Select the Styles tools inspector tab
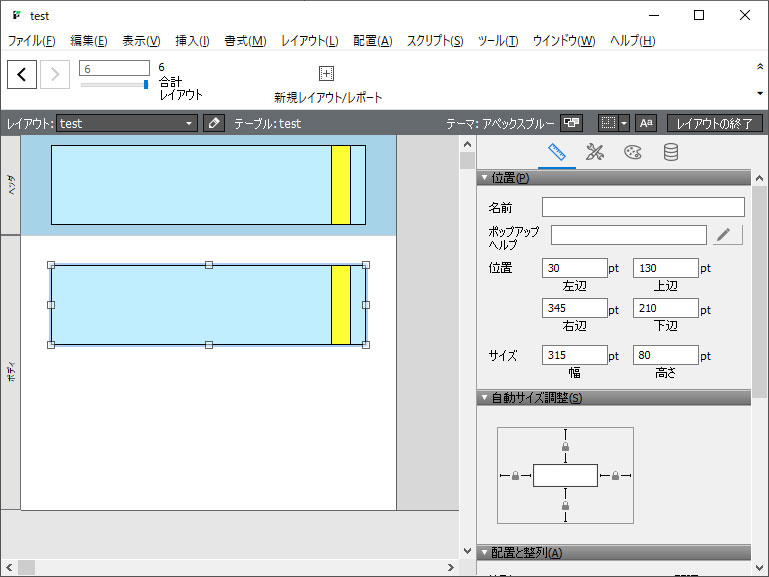The image size is (769, 577). [x=594, y=152]
